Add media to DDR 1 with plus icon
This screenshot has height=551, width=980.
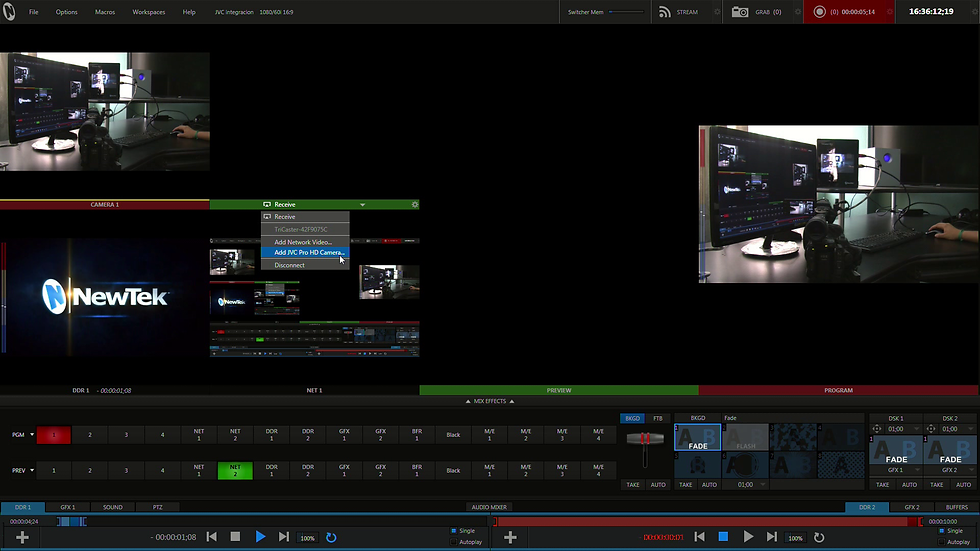click(x=22, y=537)
